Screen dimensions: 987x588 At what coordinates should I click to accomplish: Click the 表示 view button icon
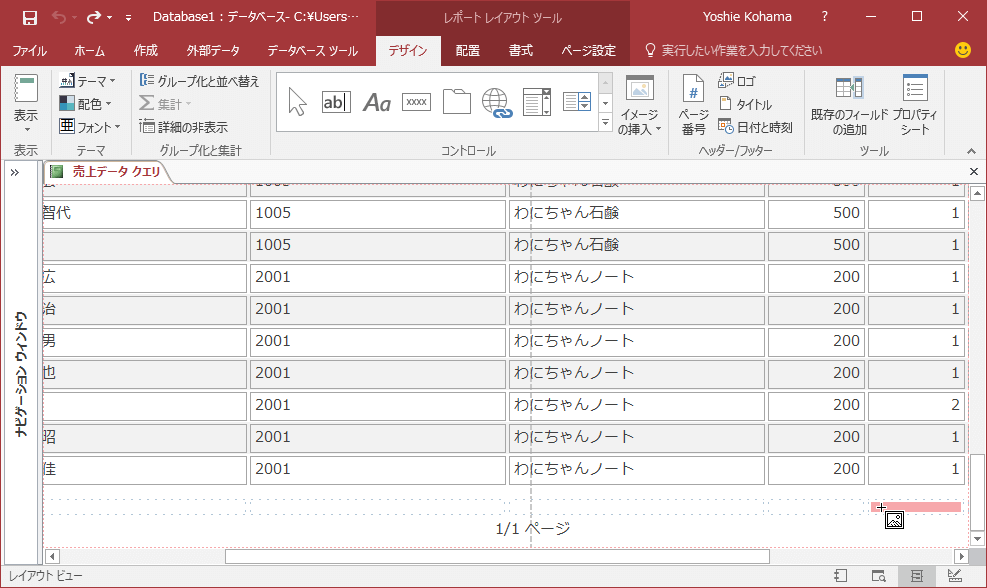26,89
